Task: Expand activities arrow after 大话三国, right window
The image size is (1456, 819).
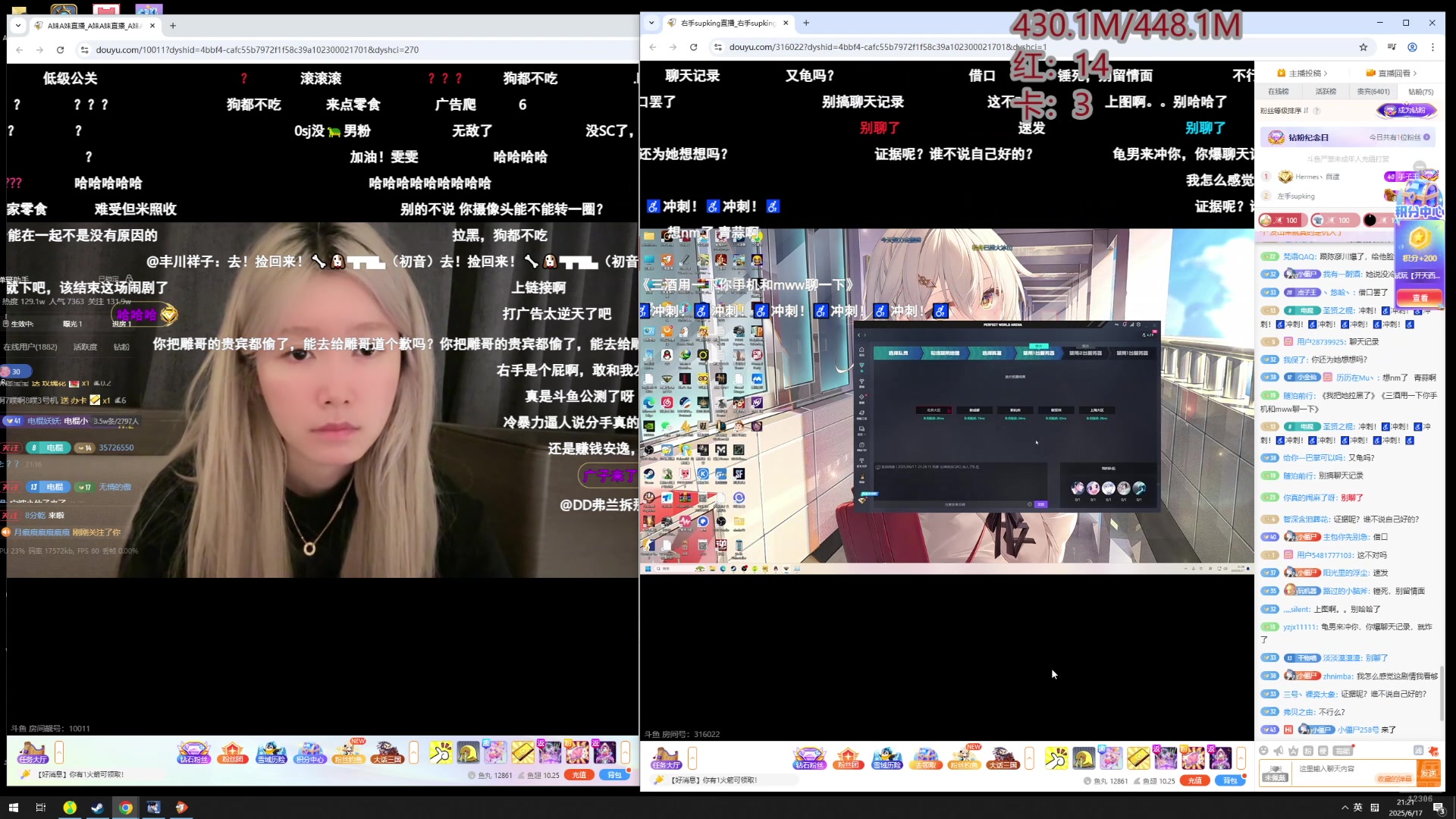Action: (1029, 757)
